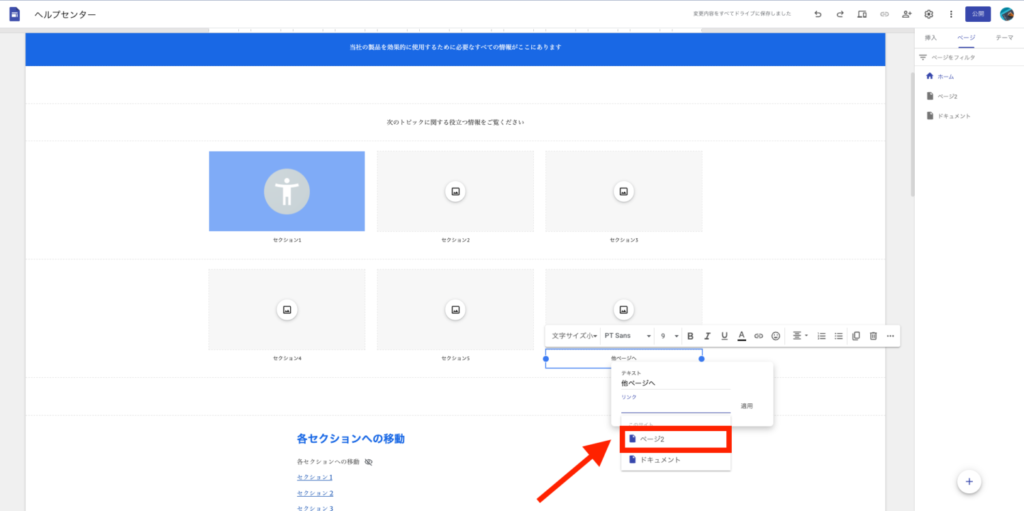Delete the selected text box

tap(873, 336)
